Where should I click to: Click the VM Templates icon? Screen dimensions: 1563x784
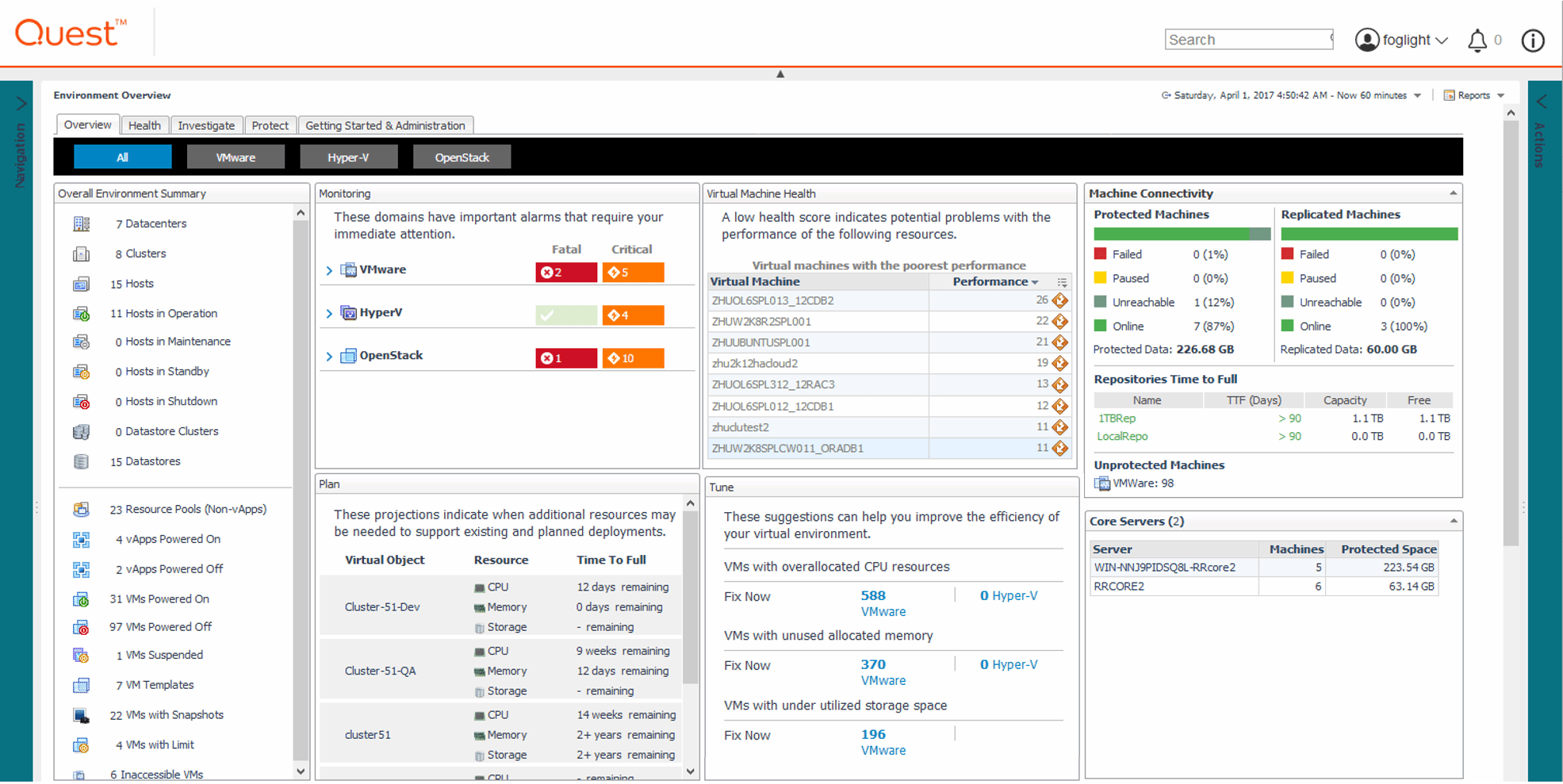tap(81, 686)
